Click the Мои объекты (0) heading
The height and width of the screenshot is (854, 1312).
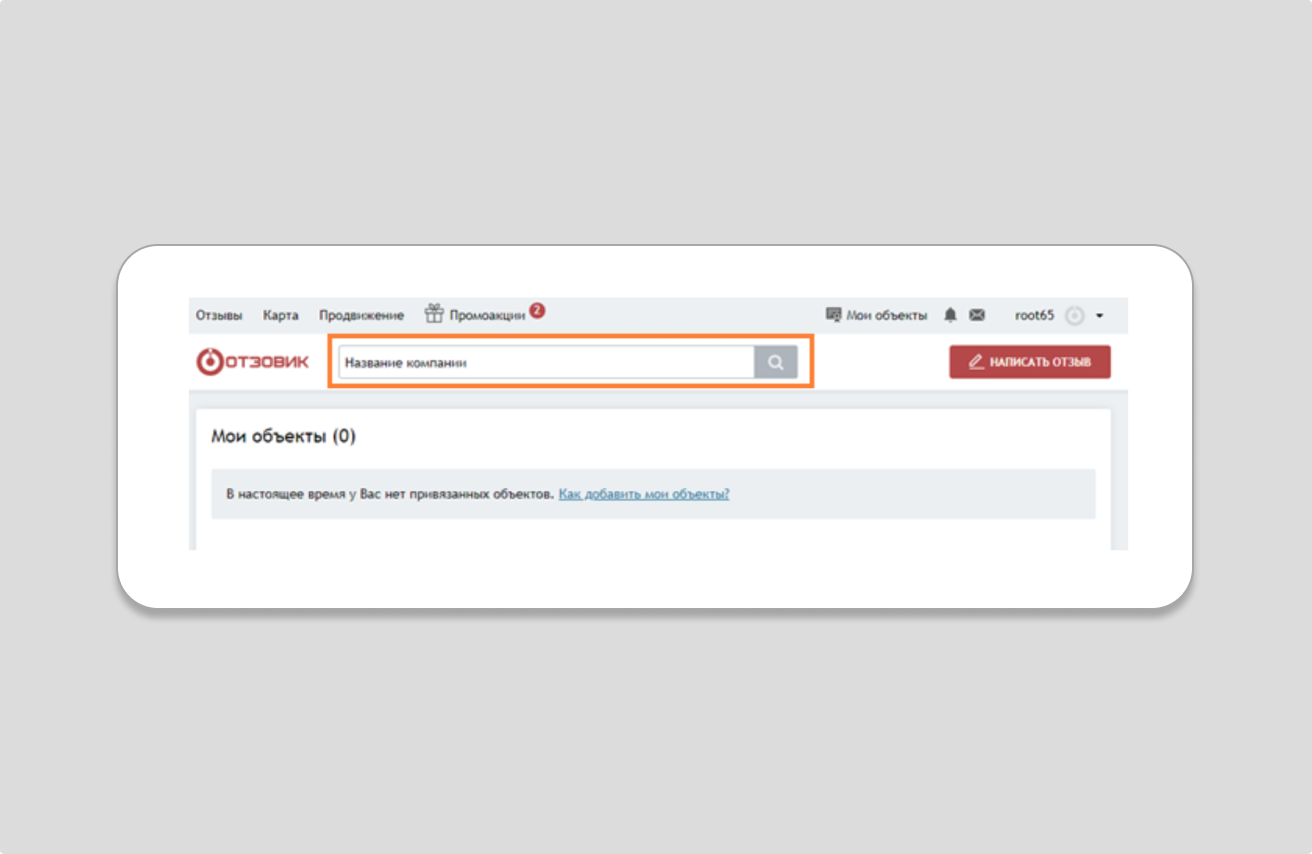(283, 436)
